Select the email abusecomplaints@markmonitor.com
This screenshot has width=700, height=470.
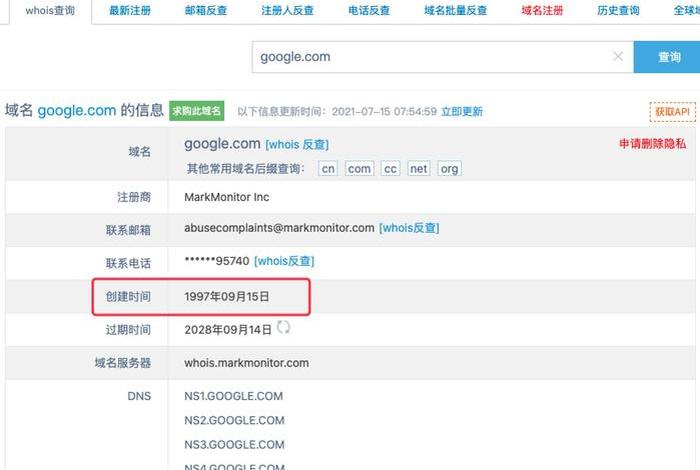tap(279, 228)
